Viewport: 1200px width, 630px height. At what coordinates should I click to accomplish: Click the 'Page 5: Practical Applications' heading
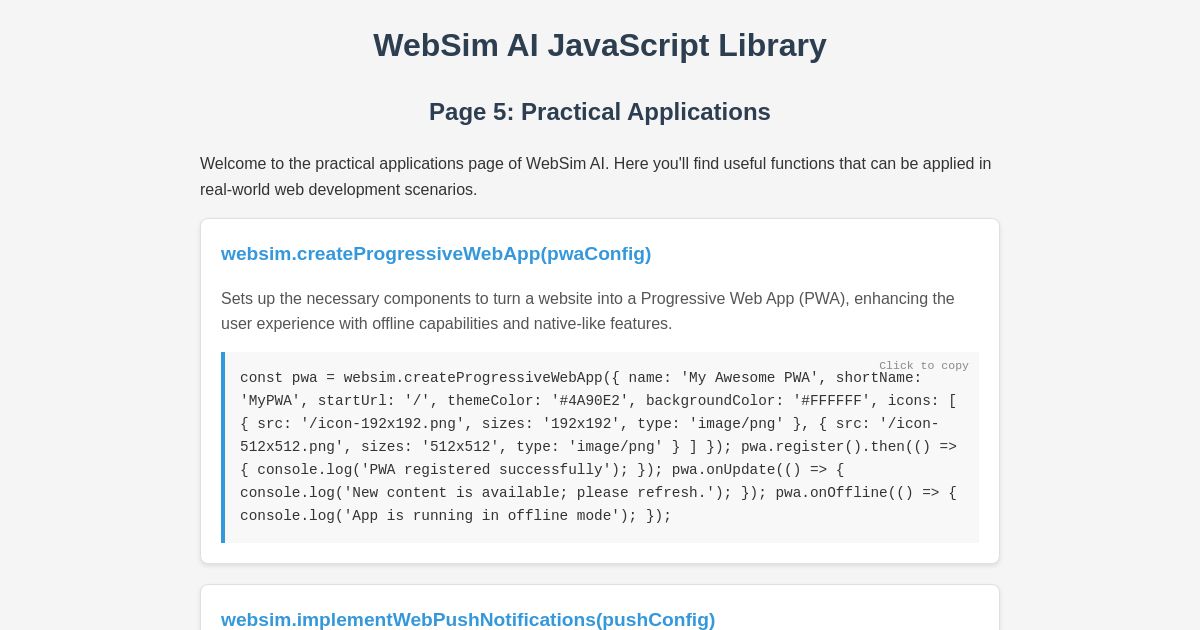tap(600, 112)
